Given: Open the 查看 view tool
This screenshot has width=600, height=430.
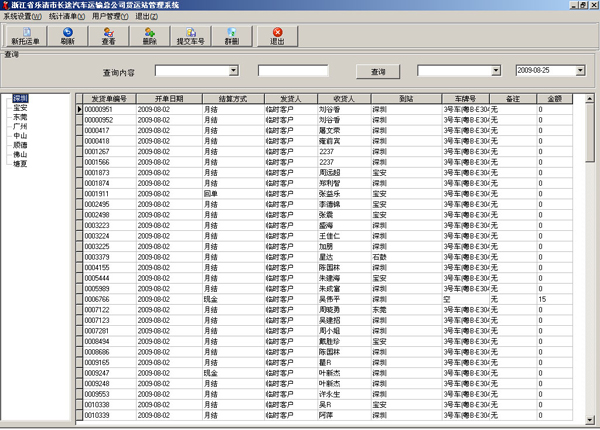Looking at the screenshot, I should [108, 33].
